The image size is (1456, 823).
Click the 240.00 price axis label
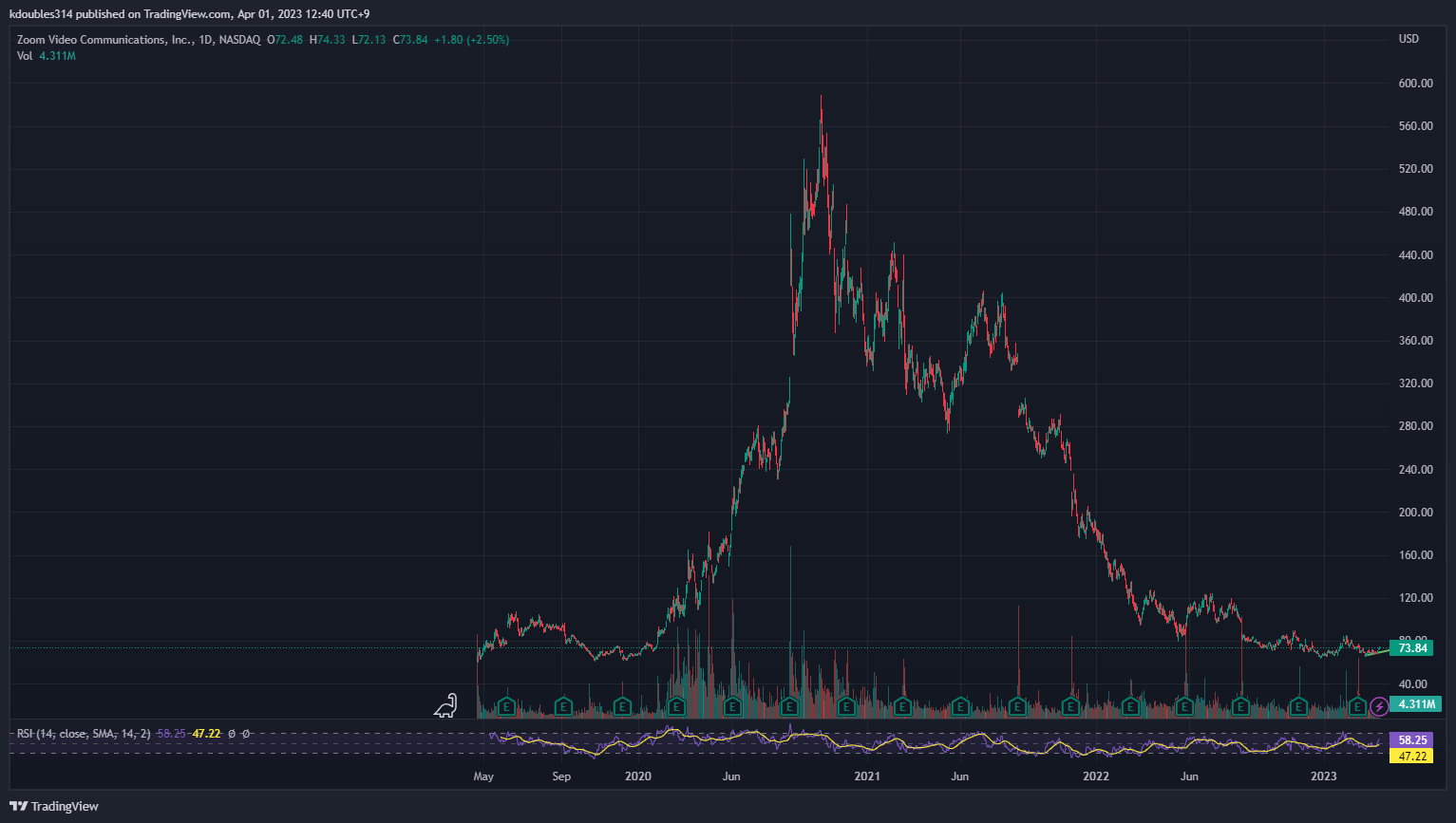click(x=1415, y=470)
